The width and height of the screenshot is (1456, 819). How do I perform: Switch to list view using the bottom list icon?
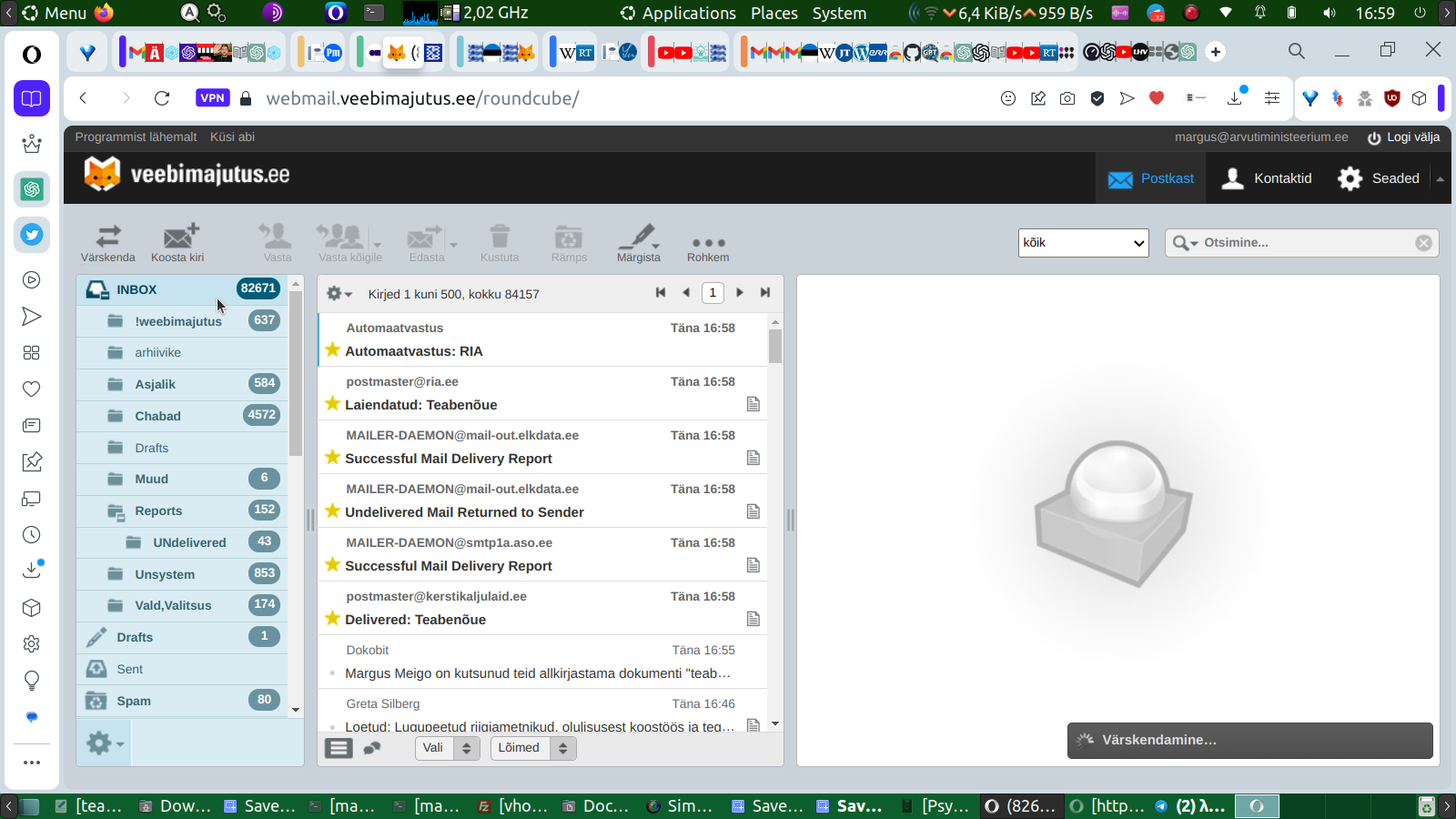click(339, 748)
